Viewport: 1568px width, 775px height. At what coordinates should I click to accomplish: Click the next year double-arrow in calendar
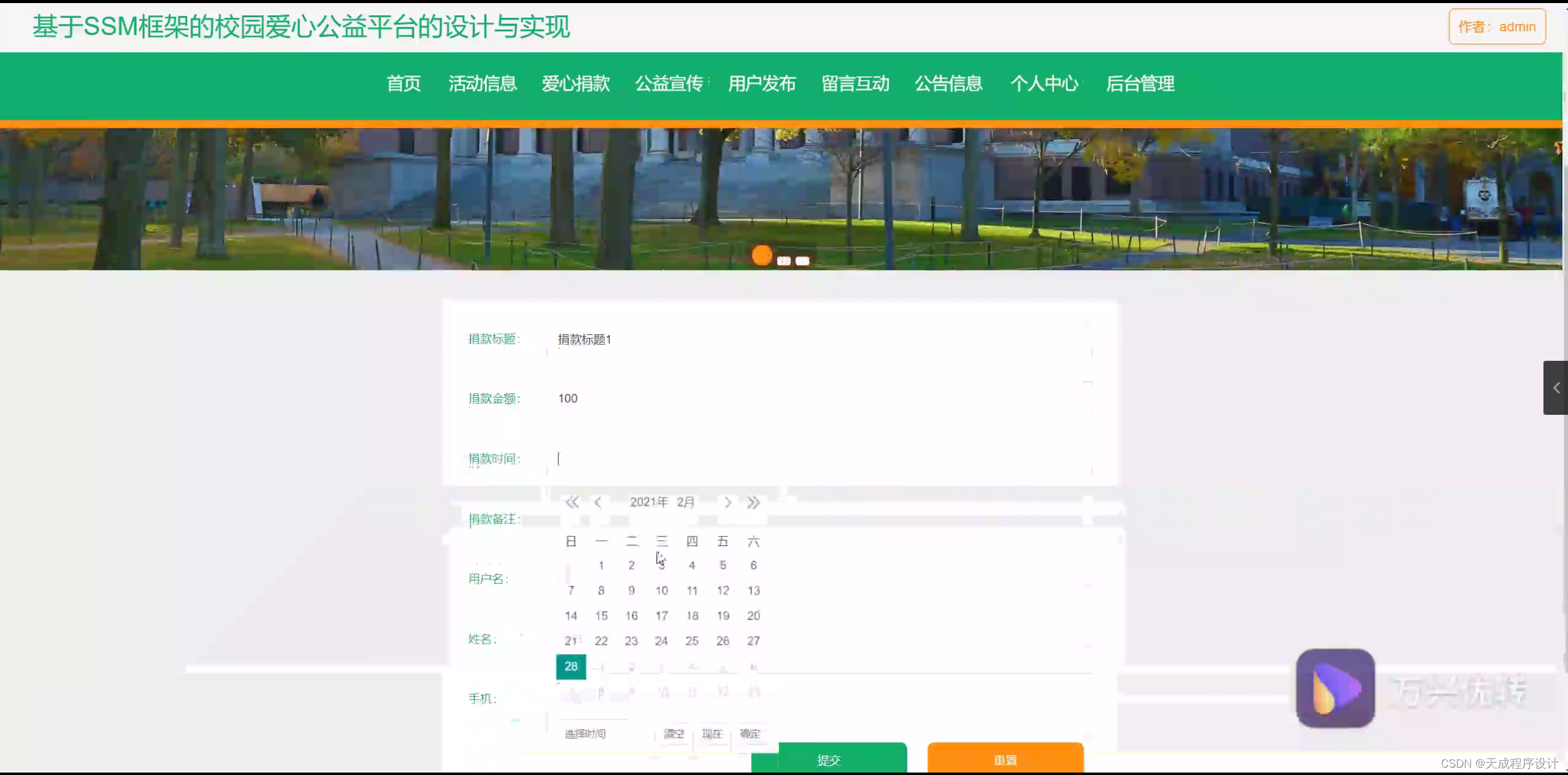tap(754, 502)
